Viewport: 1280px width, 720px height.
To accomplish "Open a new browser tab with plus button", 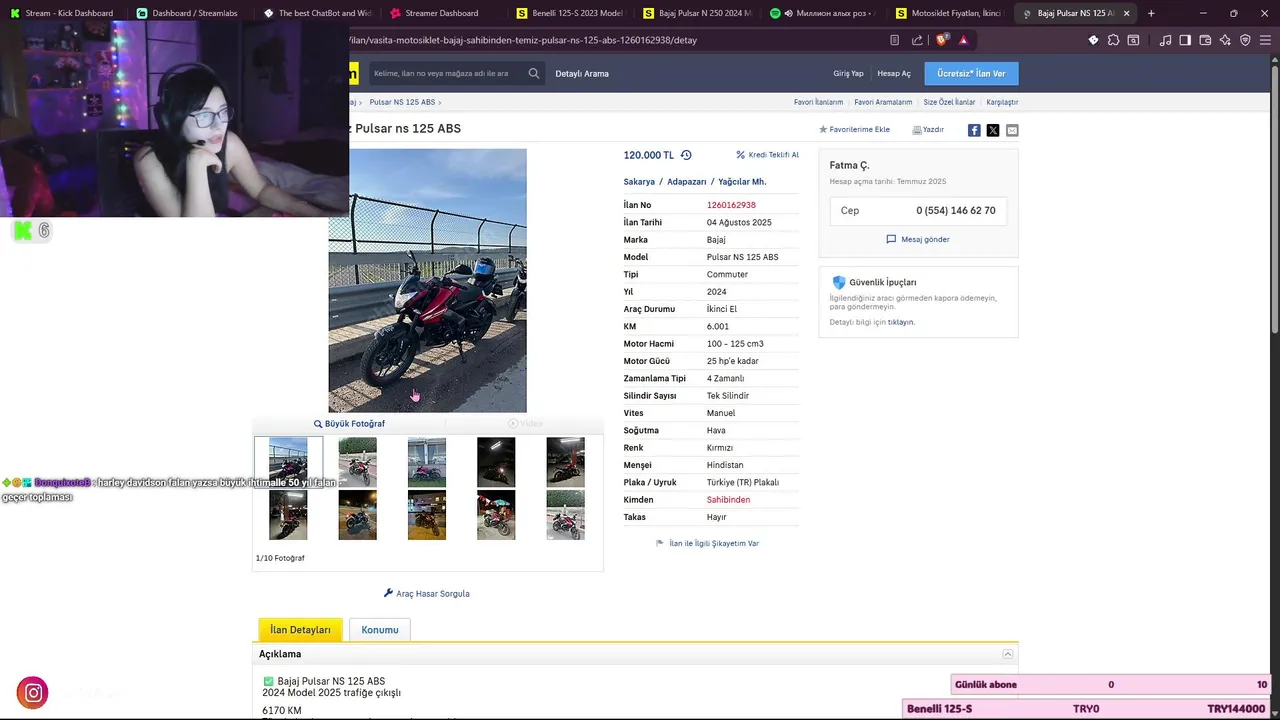I will tap(1151, 13).
